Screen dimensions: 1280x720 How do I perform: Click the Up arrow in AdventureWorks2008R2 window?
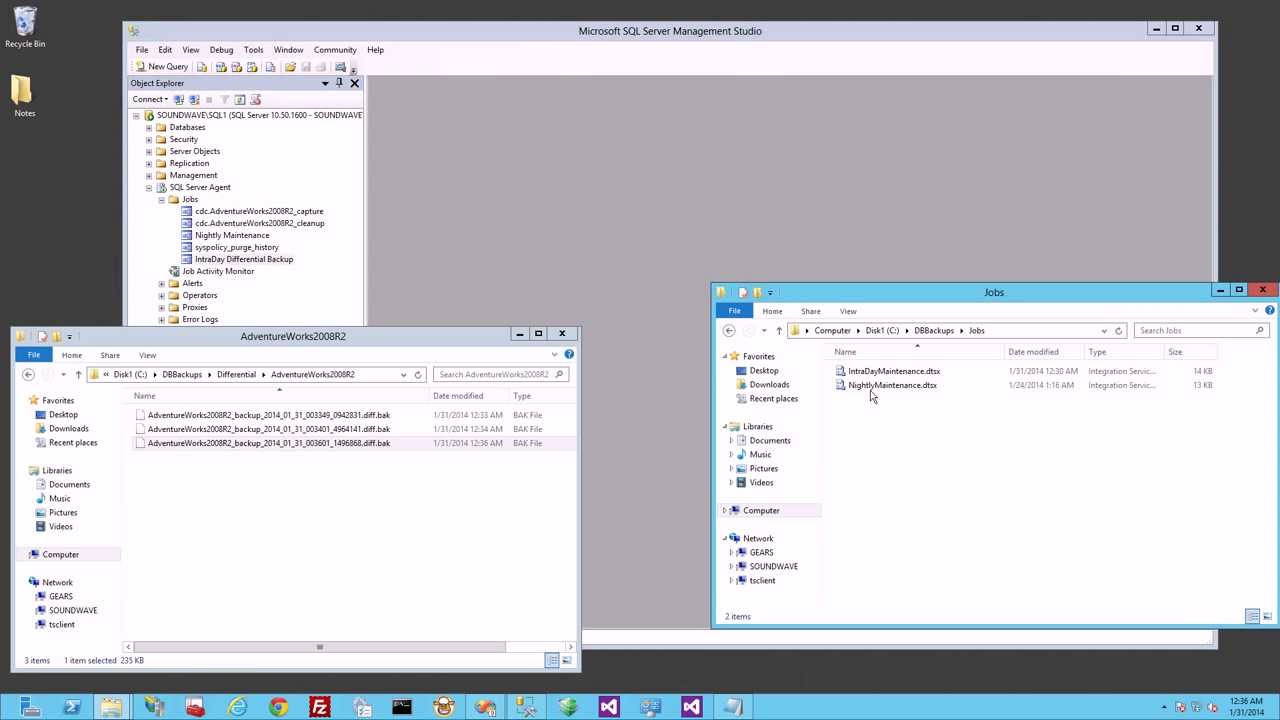point(78,374)
